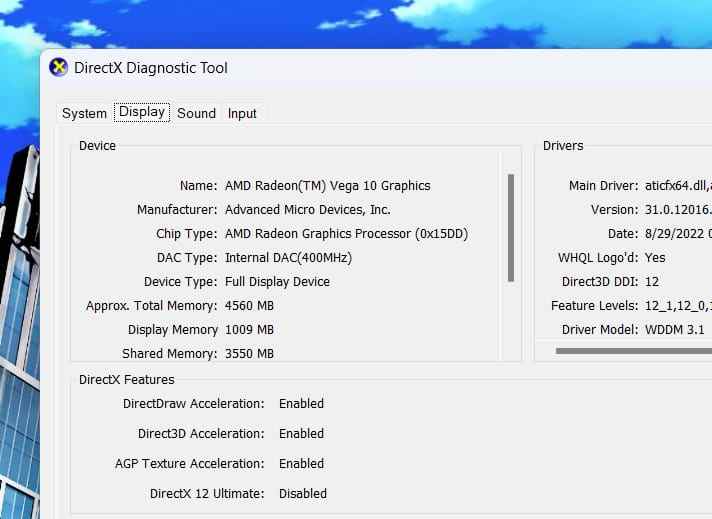Image resolution: width=712 pixels, height=519 pixels.
Task: Click the DirectX Features group label
Action: 127,380
